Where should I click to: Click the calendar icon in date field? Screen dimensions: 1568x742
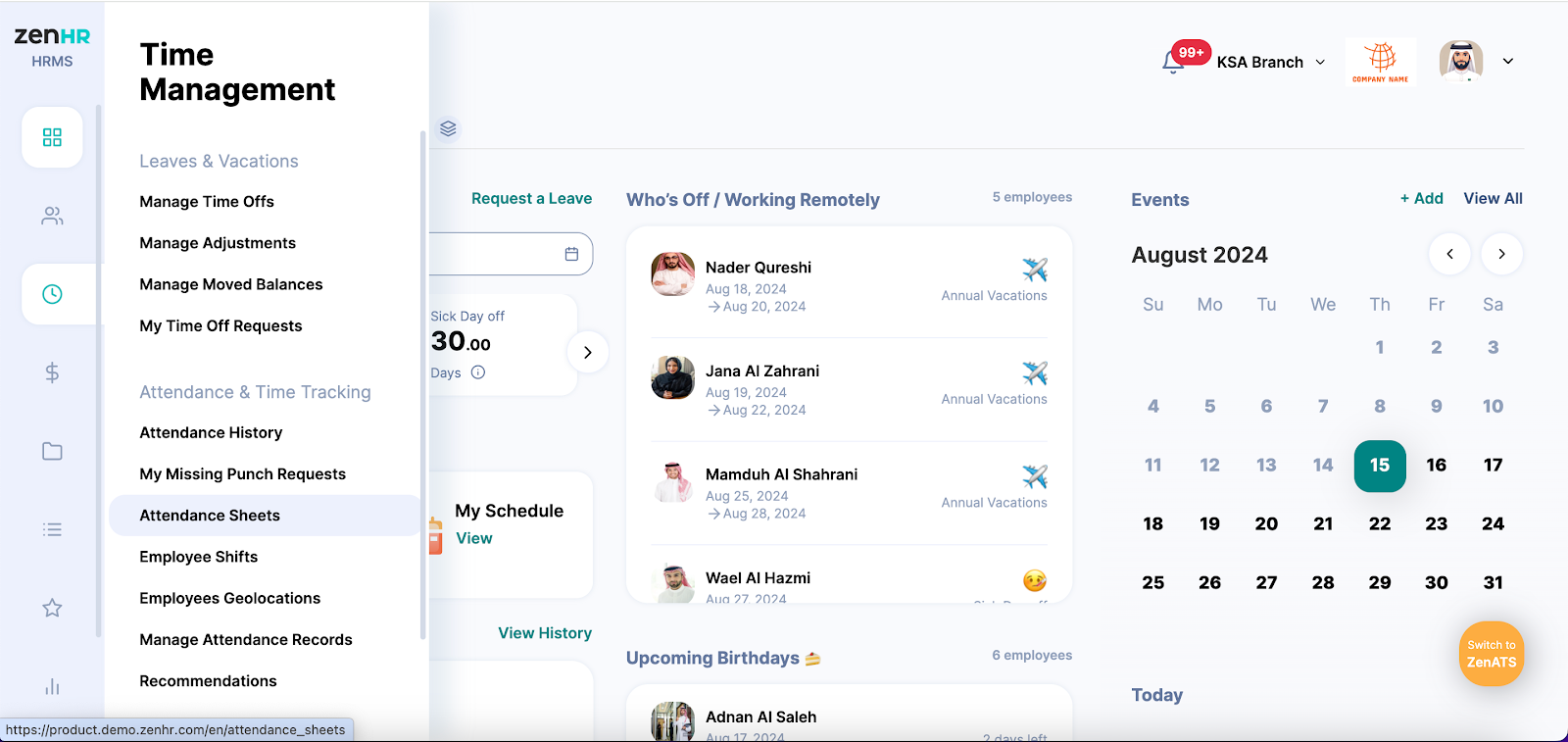[571, 254]
